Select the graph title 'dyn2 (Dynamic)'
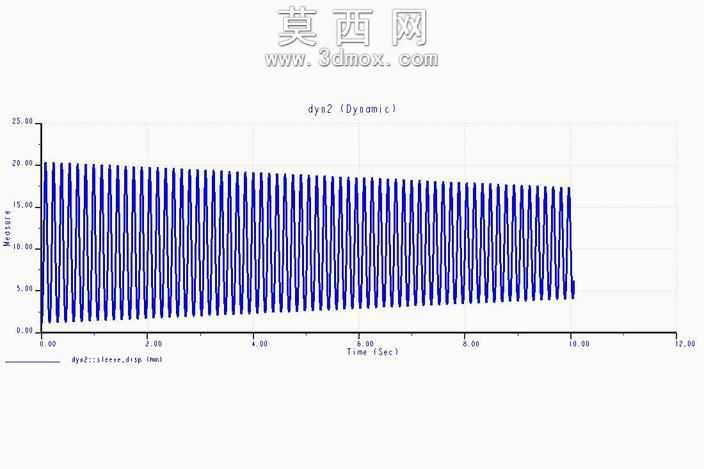 352,109
